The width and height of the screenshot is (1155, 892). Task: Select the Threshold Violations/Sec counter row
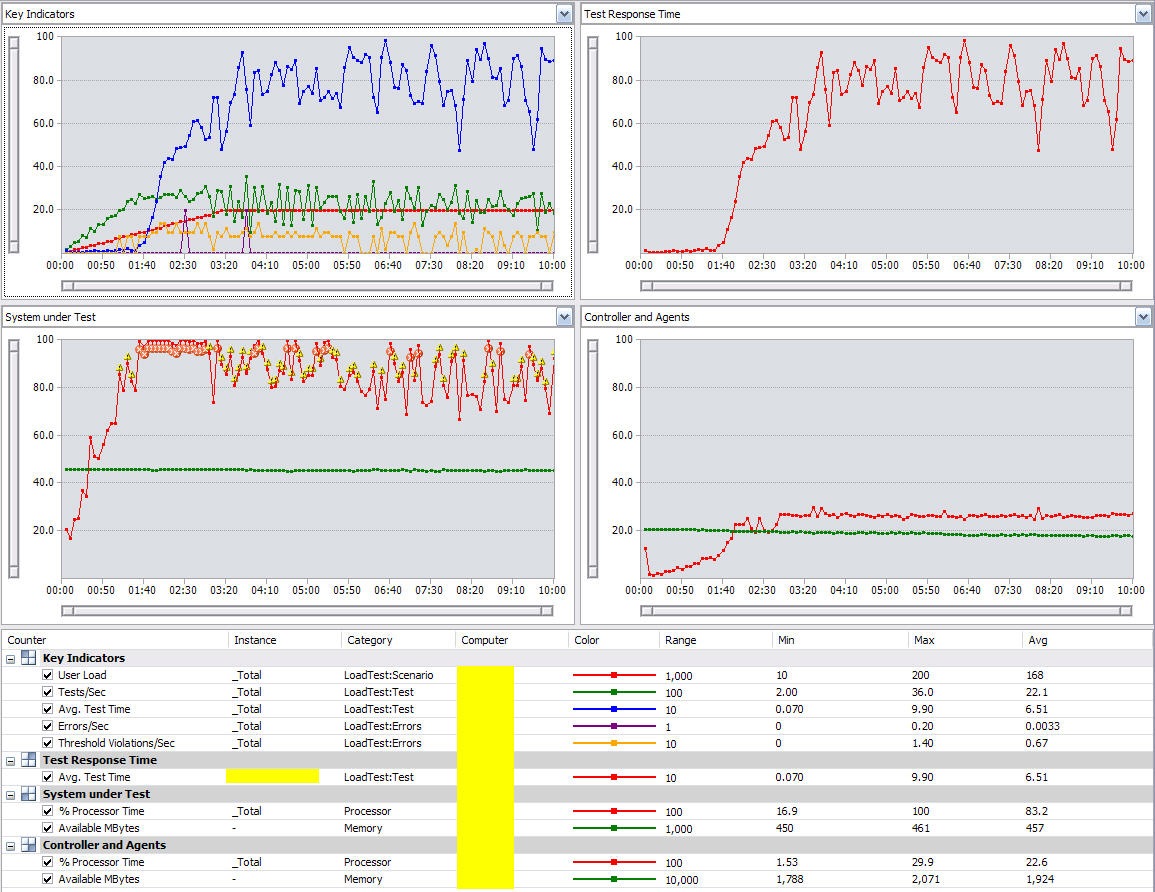point(577,742)
